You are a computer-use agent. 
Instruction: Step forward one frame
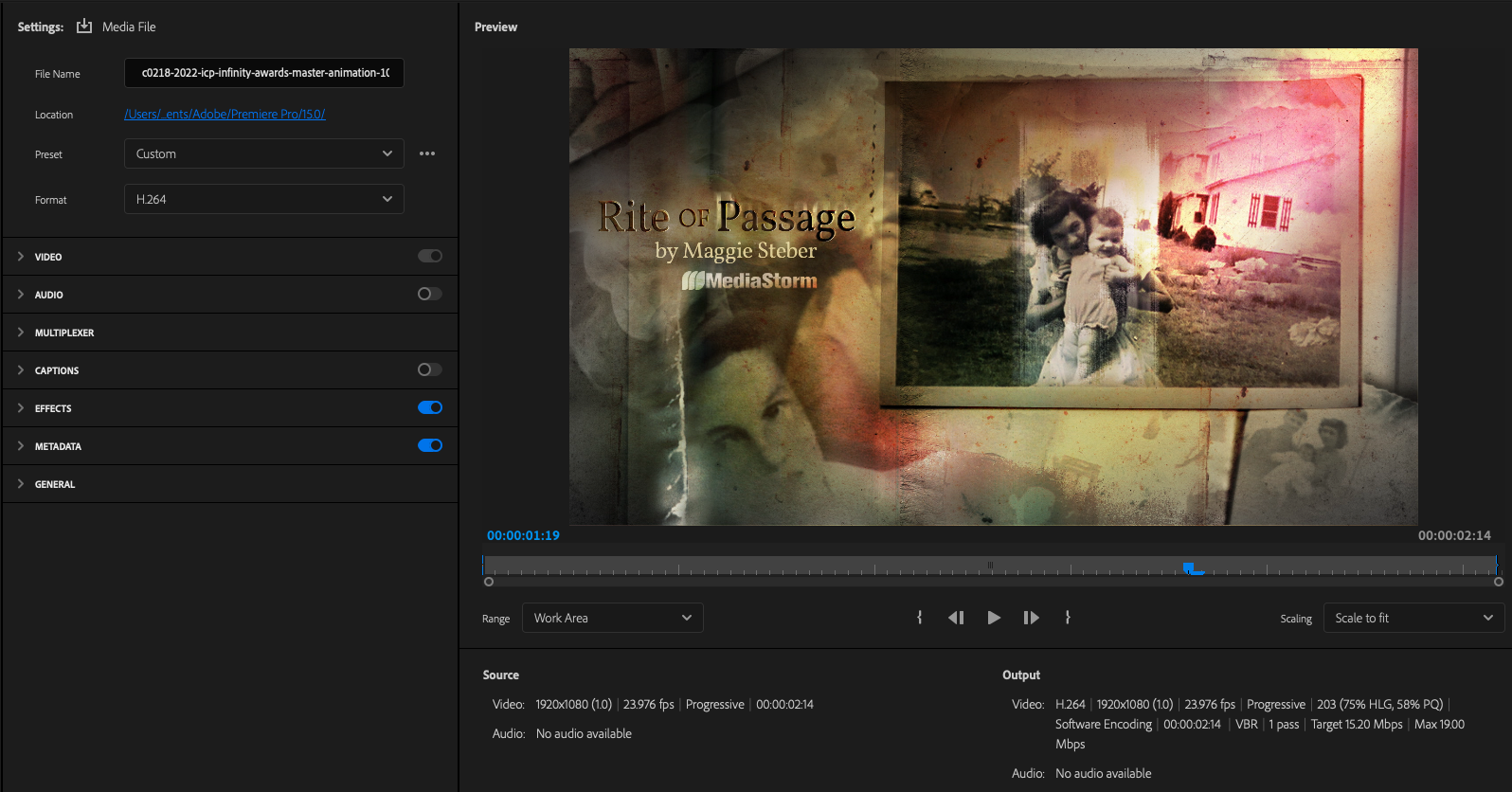pyautogui.click(x=1032, y=618)
